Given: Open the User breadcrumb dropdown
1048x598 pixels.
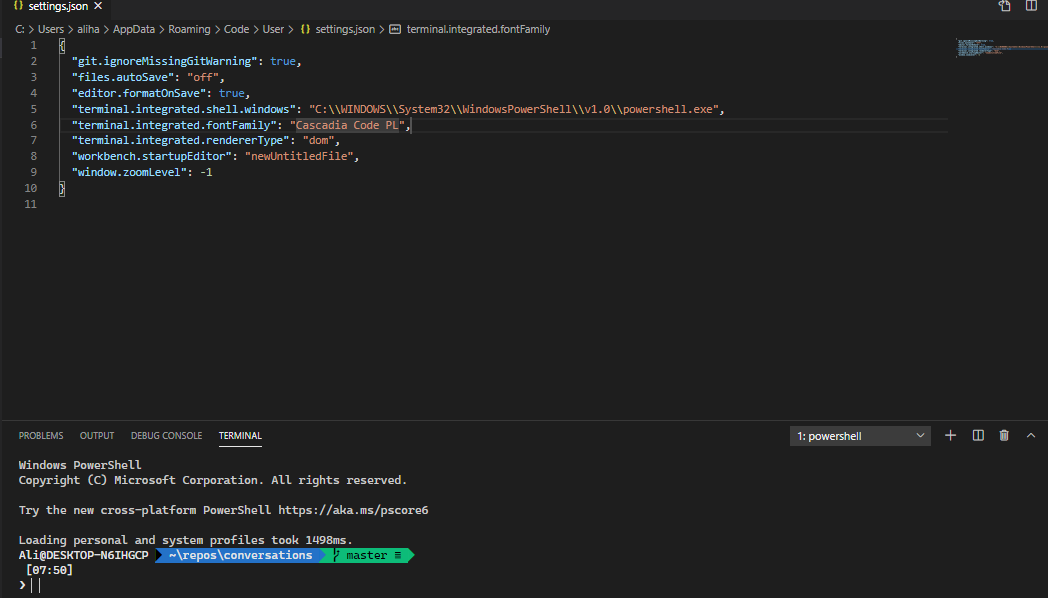Looking at the screenshot, I should [x=272, y=29].
